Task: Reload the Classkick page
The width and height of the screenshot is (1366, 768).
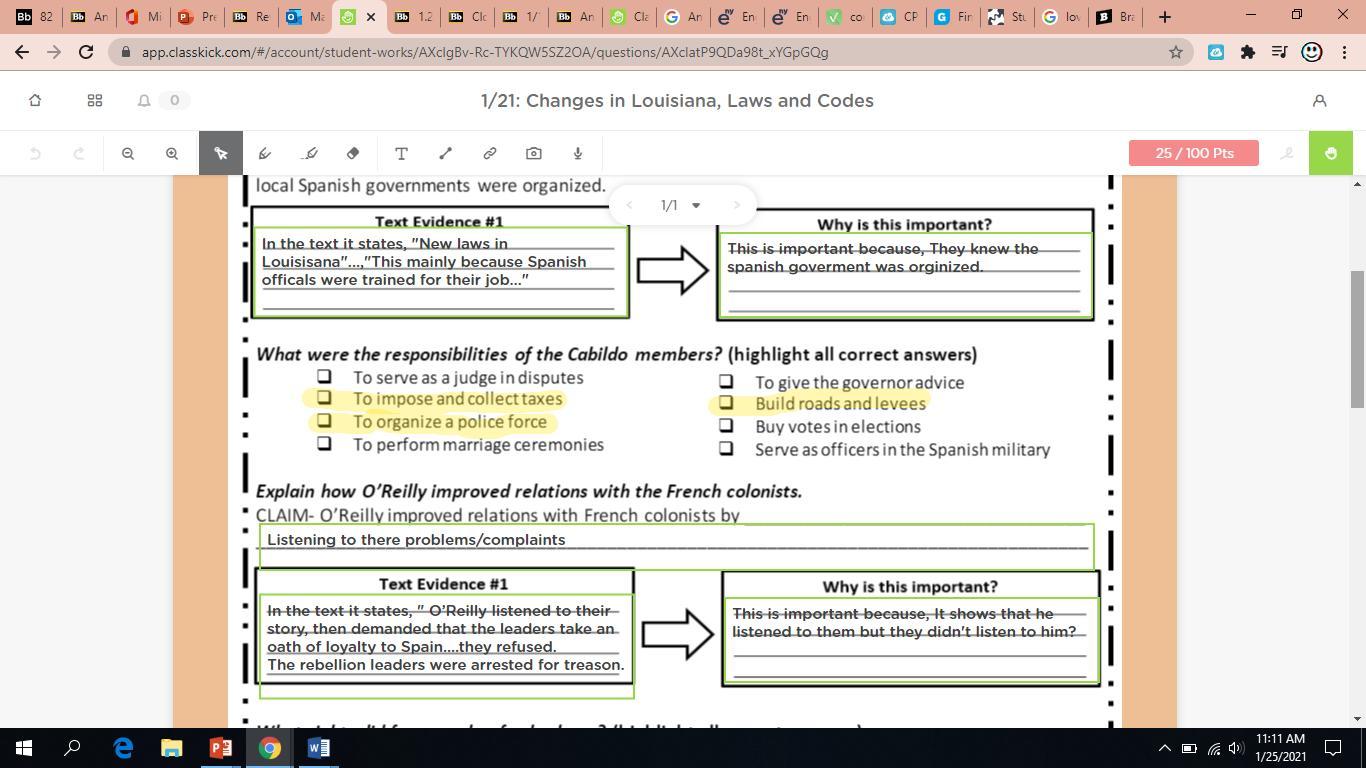Action: 86,52
